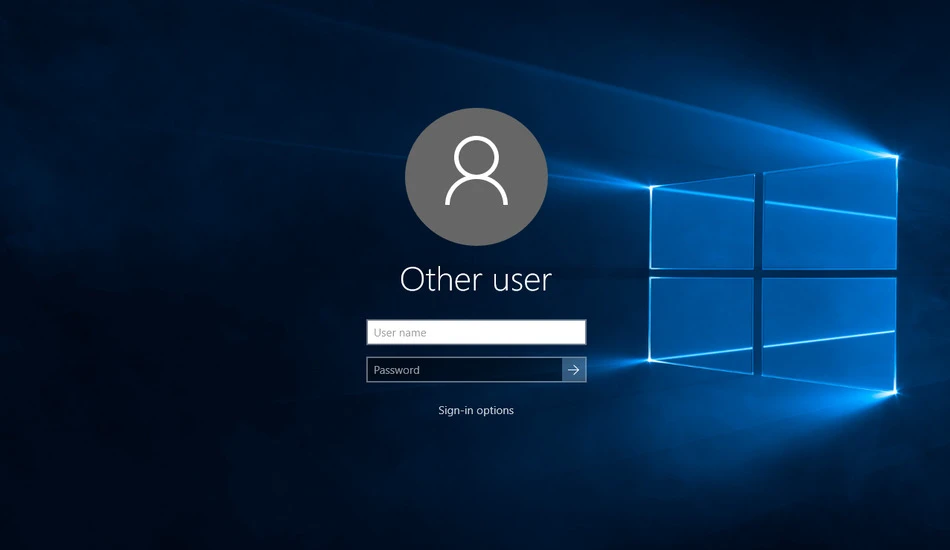Viewport: 950px width, 550px height.
Task: Open Sign-in options link
Action: (476, 410)
